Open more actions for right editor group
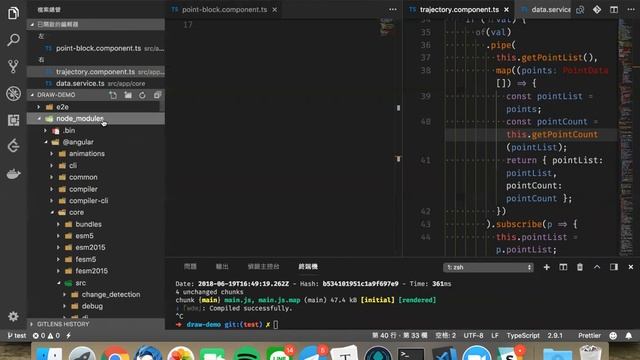640x360 pixels. 631,9
